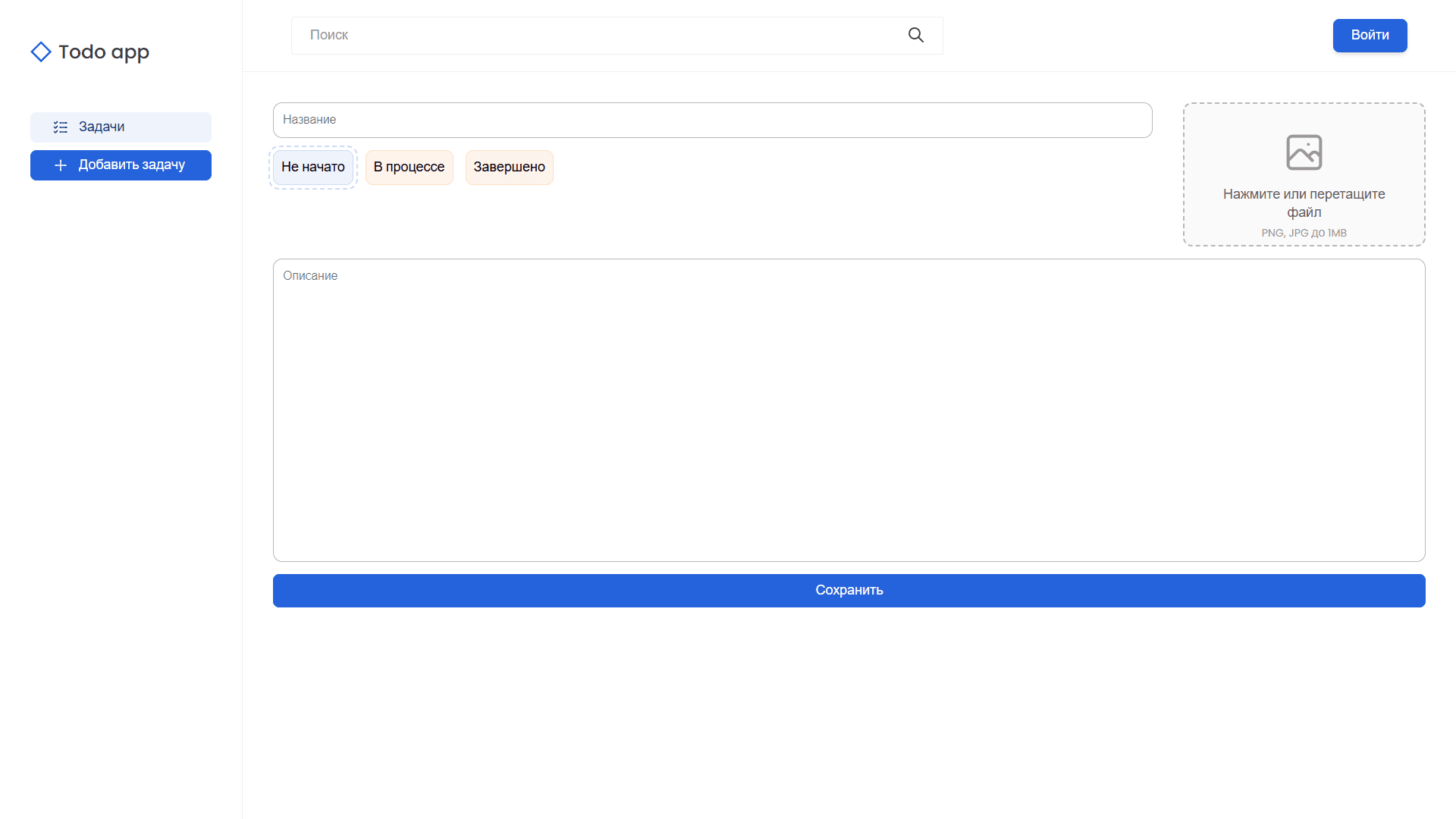Click the image upload placeholder icon
This screenshot has width=1456, height=819.
[1304, 152]
